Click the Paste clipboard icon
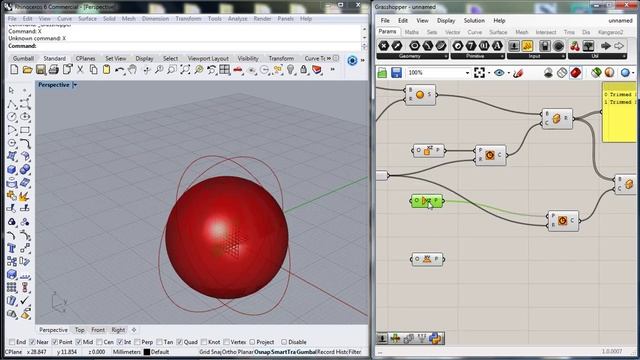The image size is (640, 360). point(107,70)
